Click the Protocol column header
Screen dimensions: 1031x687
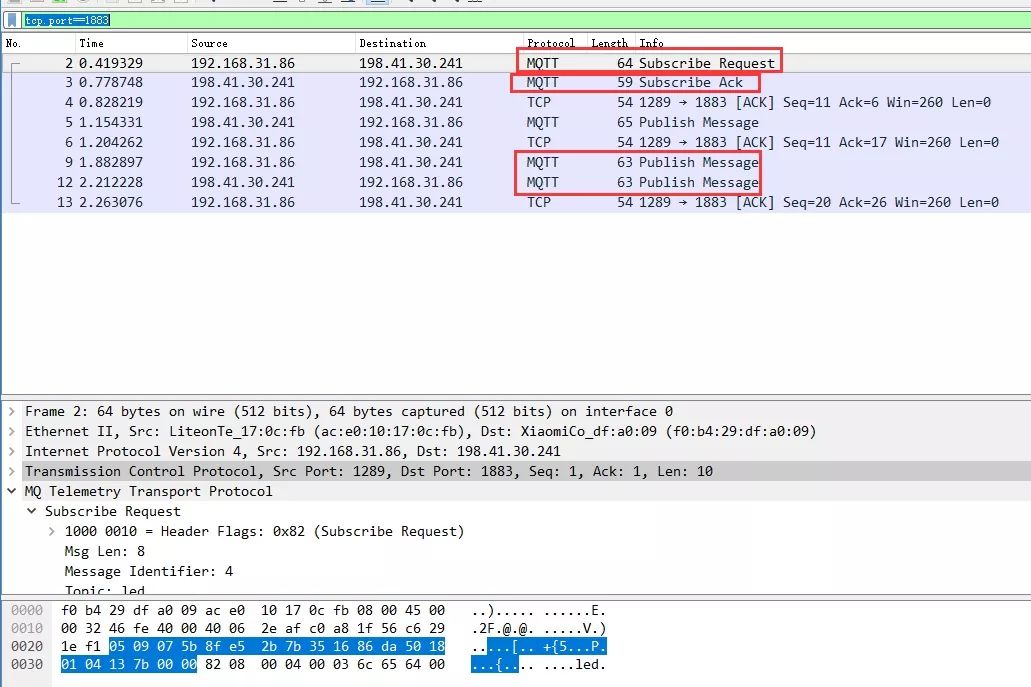(x=550, y=44)
